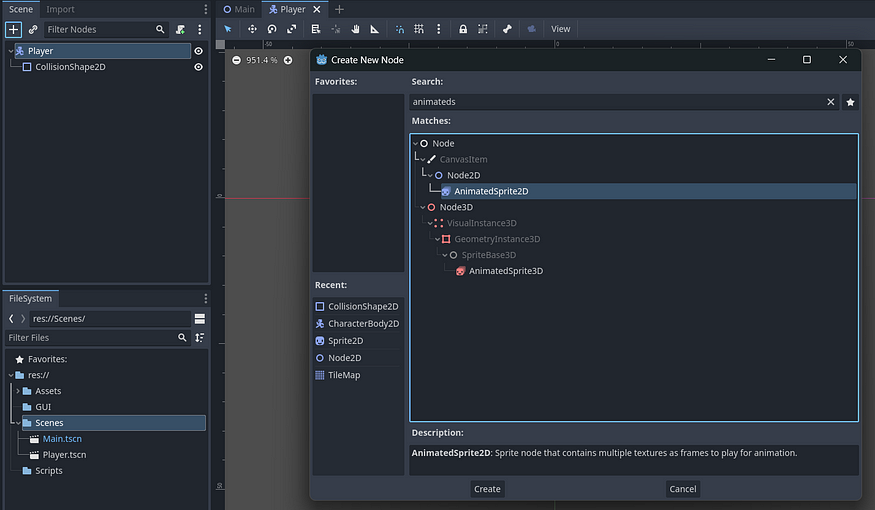Viewport: 875px width, 510px height.
Task: Add new scene tab with plus
Action: click(339, 9)
